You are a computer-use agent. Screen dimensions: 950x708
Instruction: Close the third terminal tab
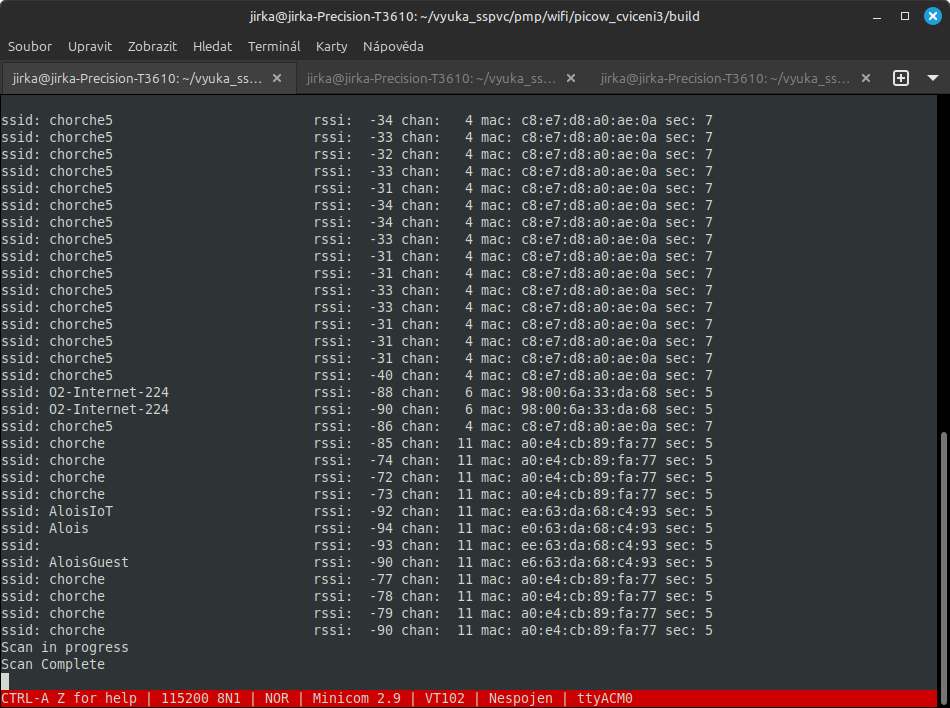click(x=866, y=78)
